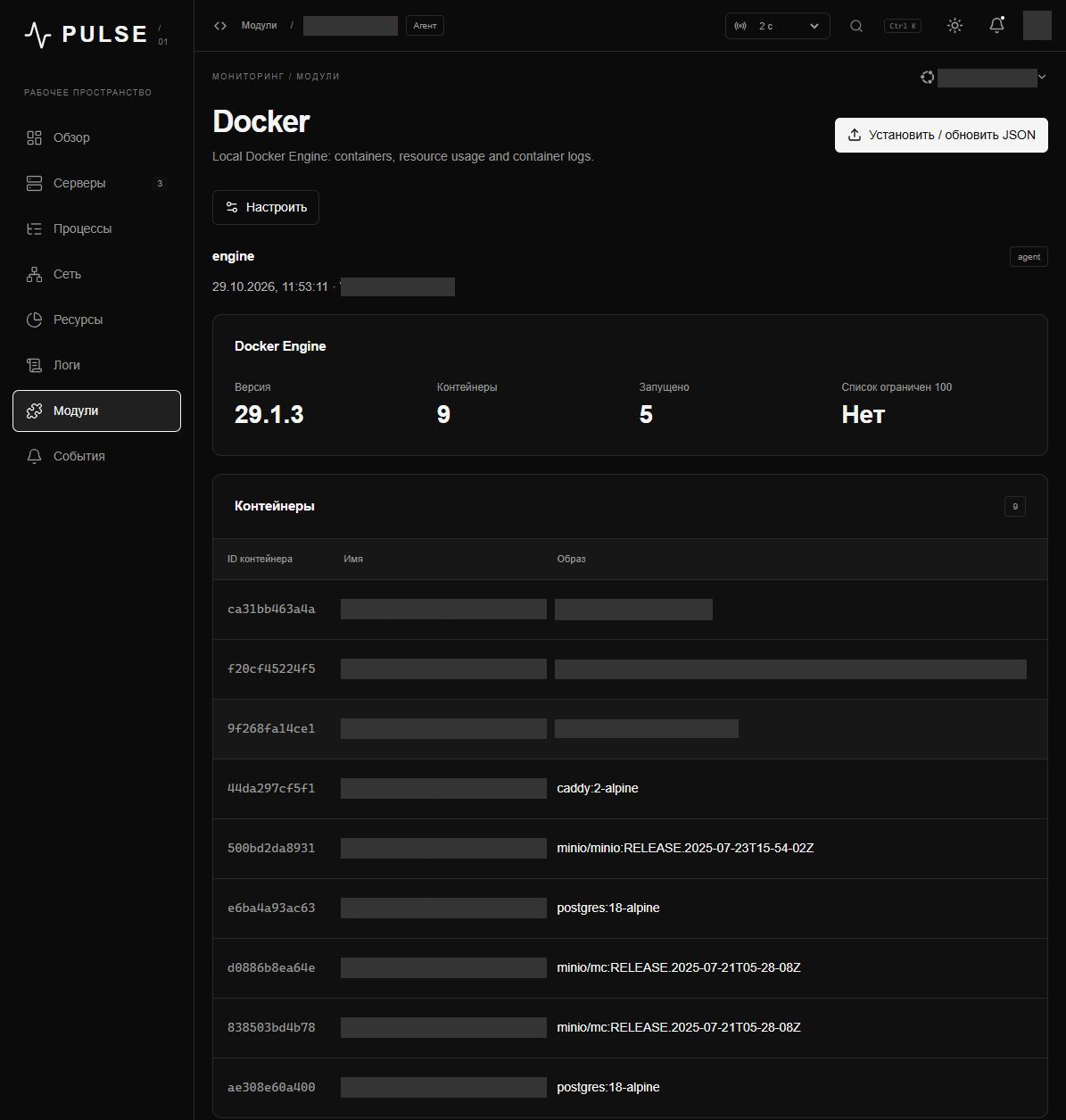The image size is (1066, 1120).
Task: Open search with the magnifier icon
Action: [x=856, y=26]
